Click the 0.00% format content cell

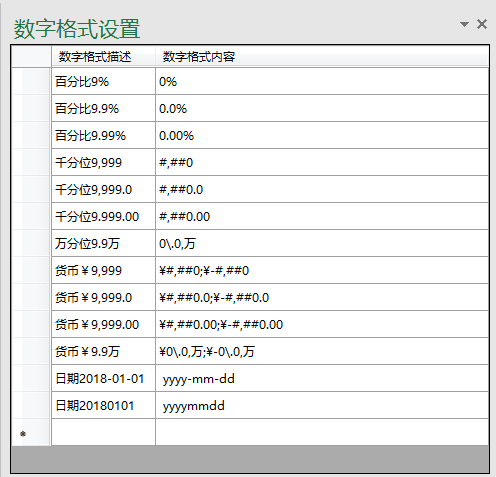pos(322,136)
